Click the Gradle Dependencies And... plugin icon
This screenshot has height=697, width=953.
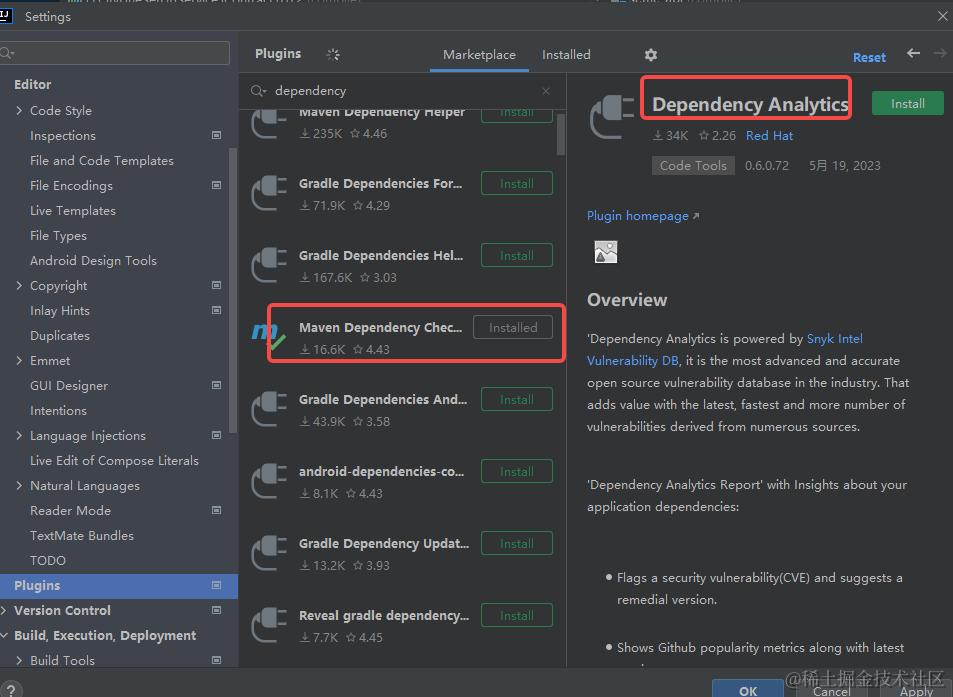click(269, 409)
